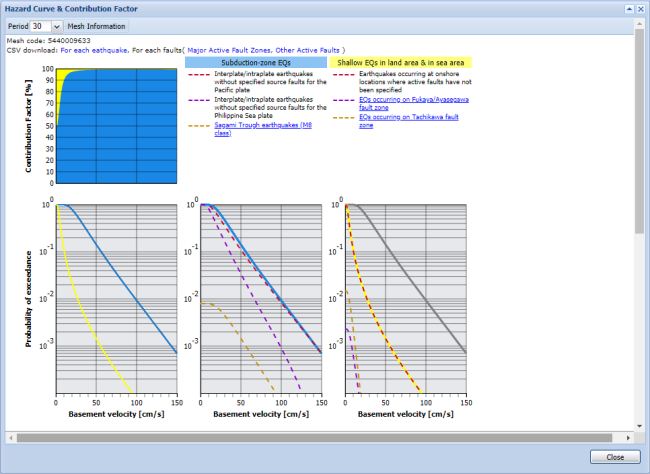Click the Mesh Information button
The height and width of the screenshot is (474, 650).
coord(96,25)
